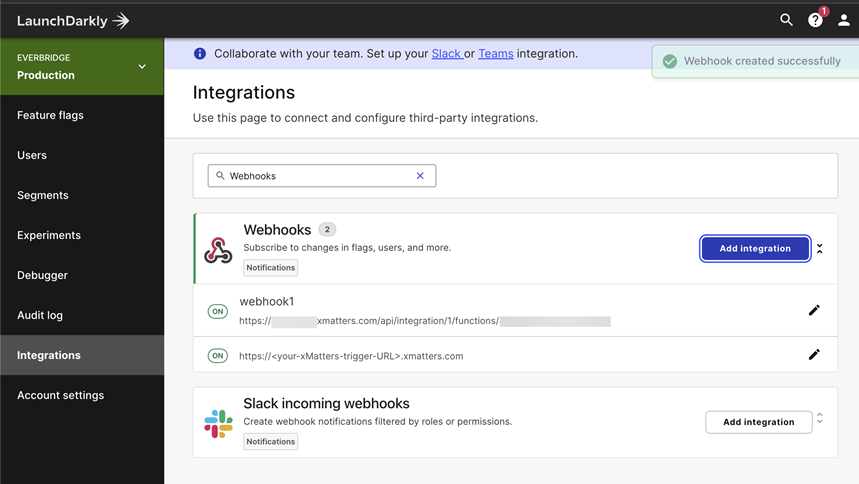Image resolution: width=859 pixels, height=484 pixels.
Task: Open the search magnifier in top bar
Action: 786,20
